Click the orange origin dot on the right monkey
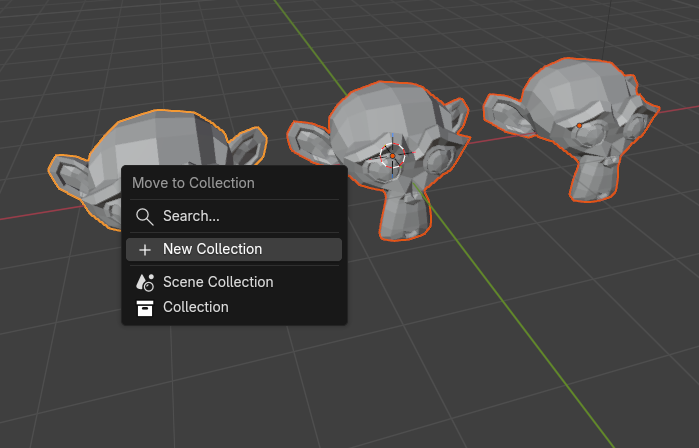Viewport: 699px width, 448px height. click(579, 126)
